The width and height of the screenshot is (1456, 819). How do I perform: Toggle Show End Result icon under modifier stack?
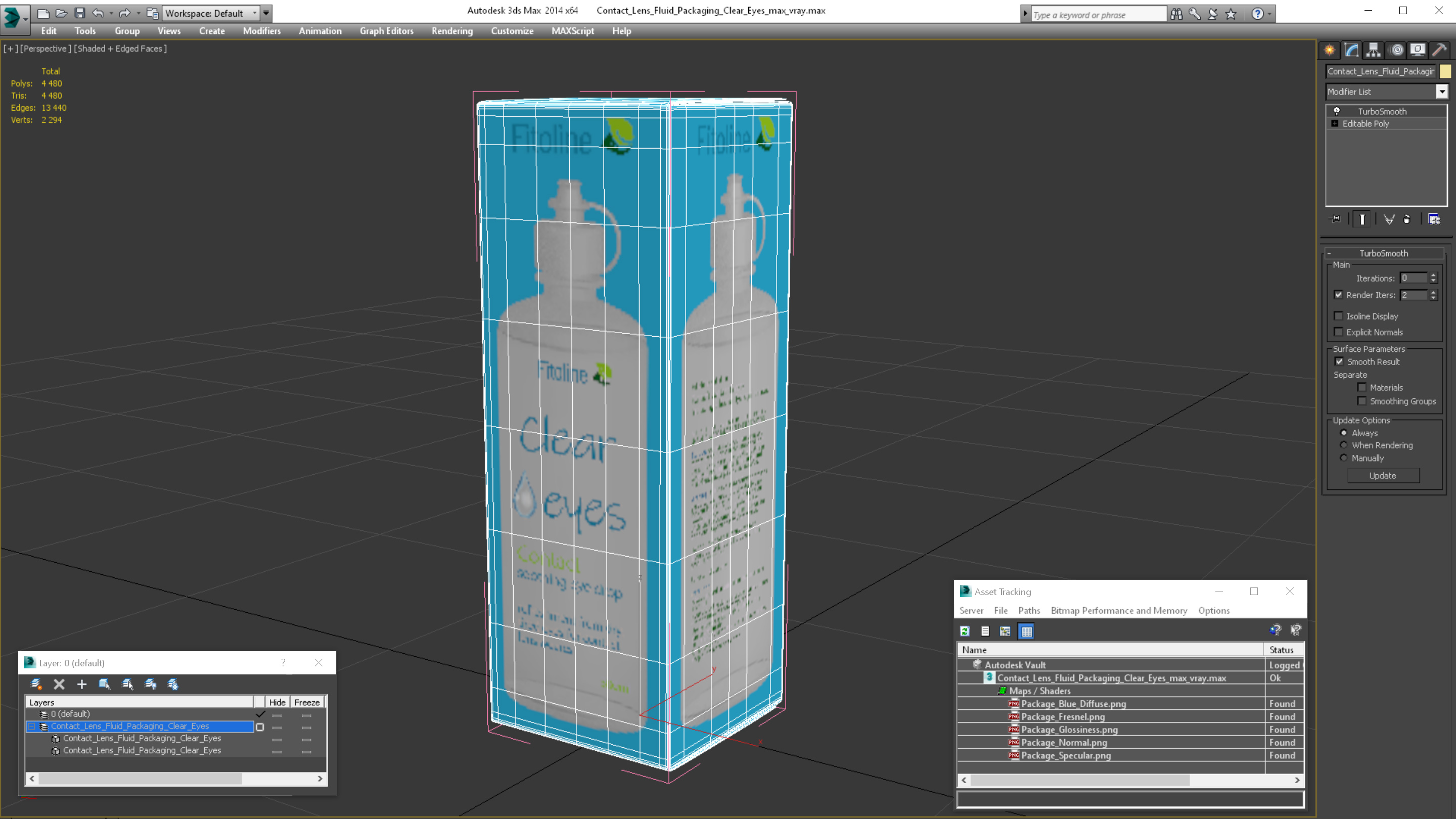coord(1362,219)
